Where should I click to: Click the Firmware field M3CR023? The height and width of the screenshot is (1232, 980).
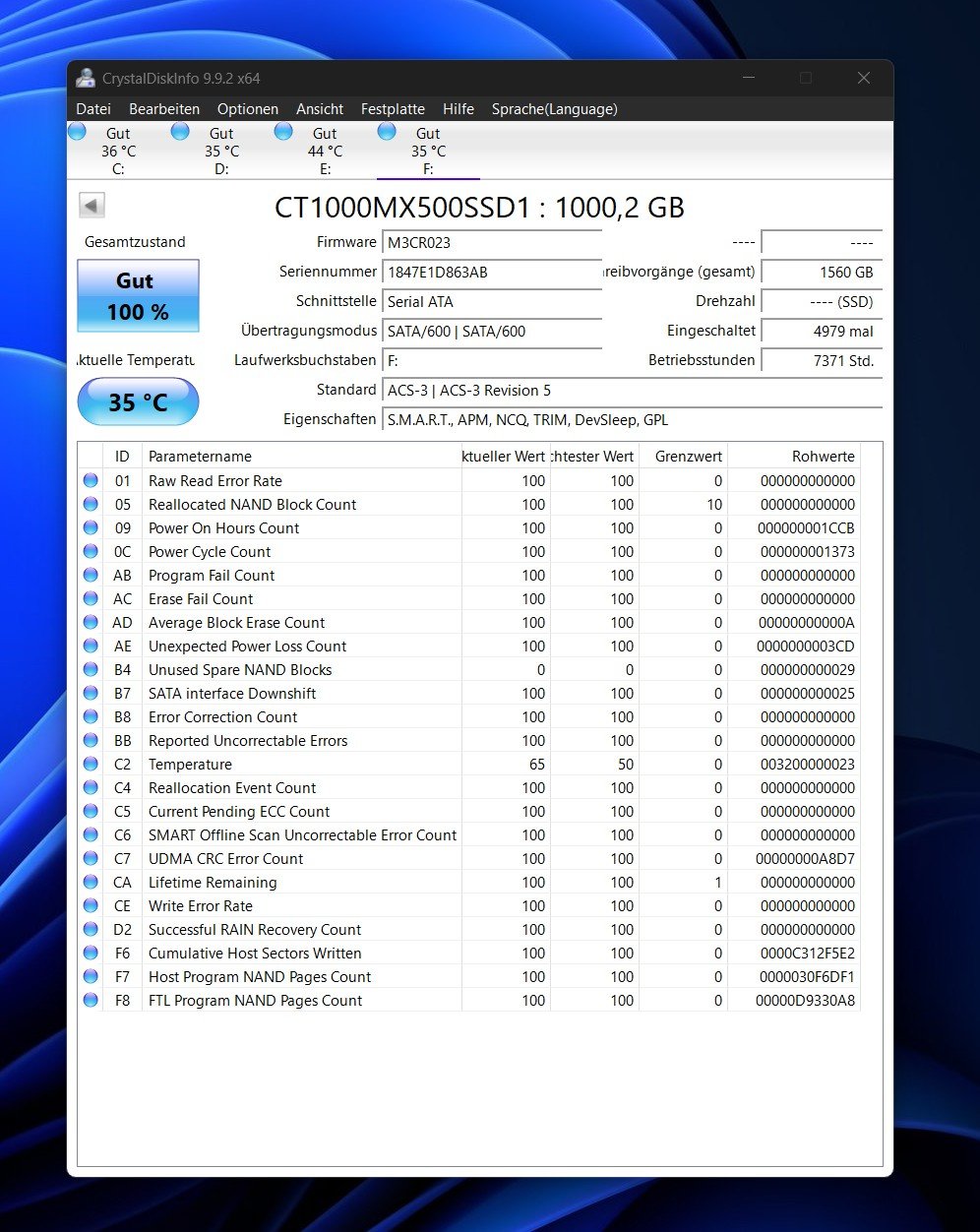[x=491, y=242]
